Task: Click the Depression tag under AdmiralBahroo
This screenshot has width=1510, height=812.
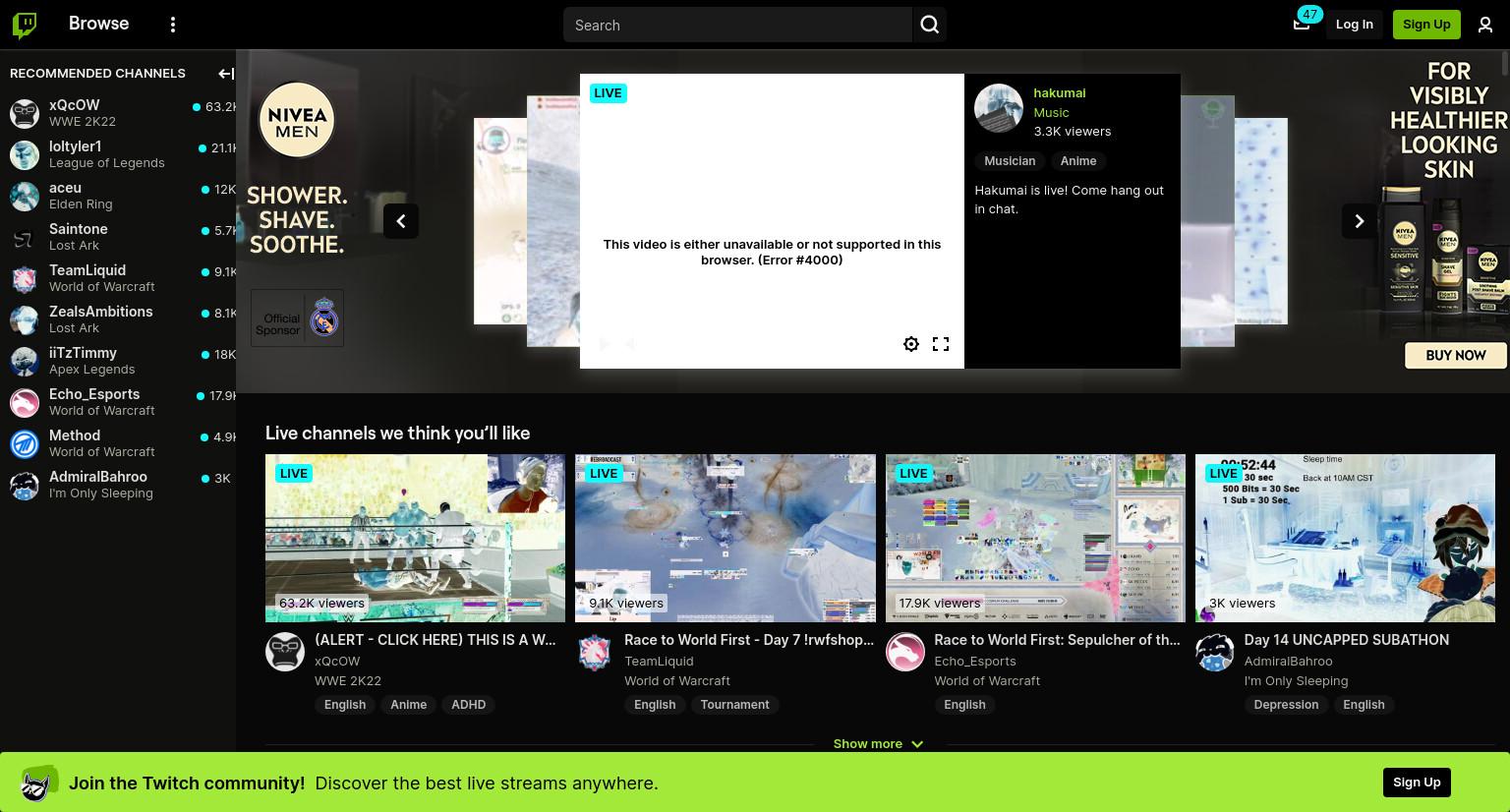Action: click(1286, 705)
